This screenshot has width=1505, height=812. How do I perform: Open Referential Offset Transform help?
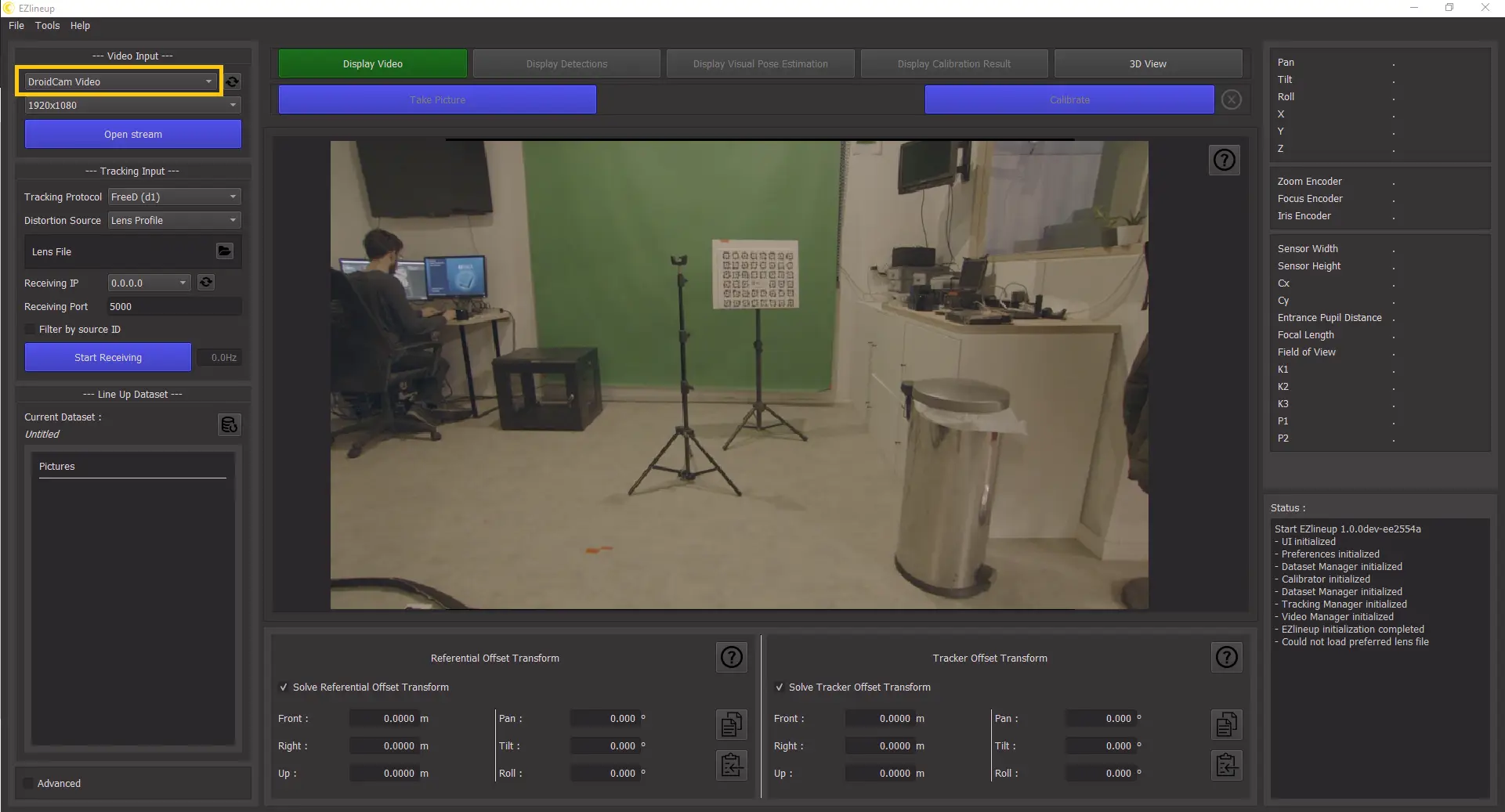click(731, 657)
